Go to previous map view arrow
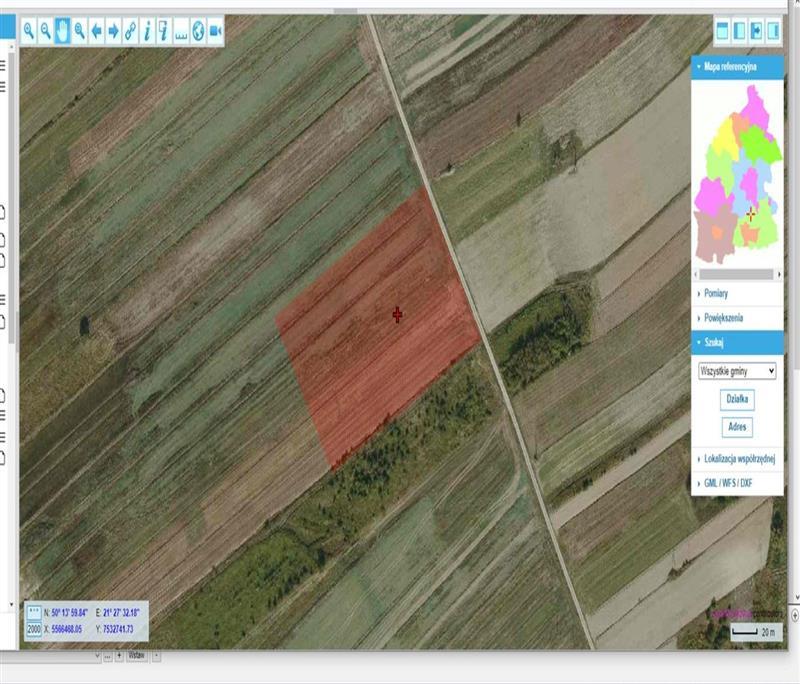The width and height of the screenshot is (800, 684). [x=97, y=31]
